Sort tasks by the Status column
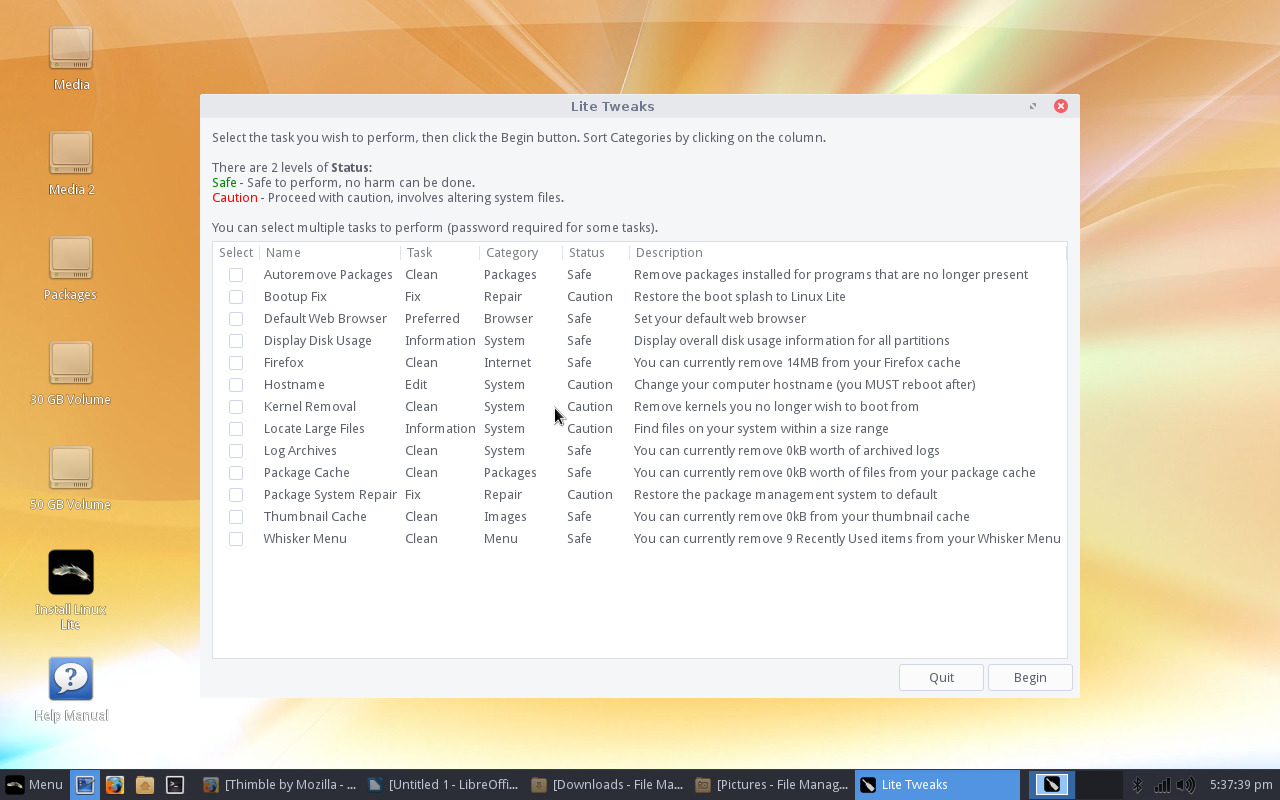This screenshot has width=1280, height=800. (x=586, y=252)
